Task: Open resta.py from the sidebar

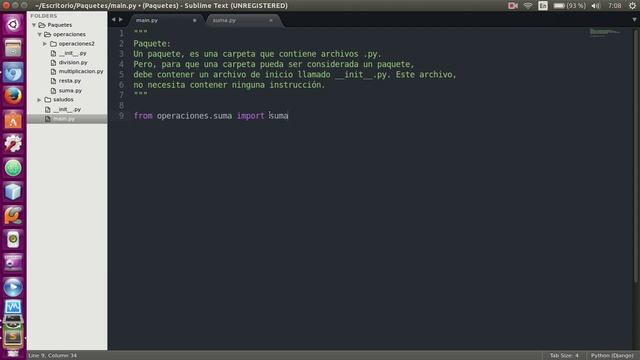Action: (70, 81)
